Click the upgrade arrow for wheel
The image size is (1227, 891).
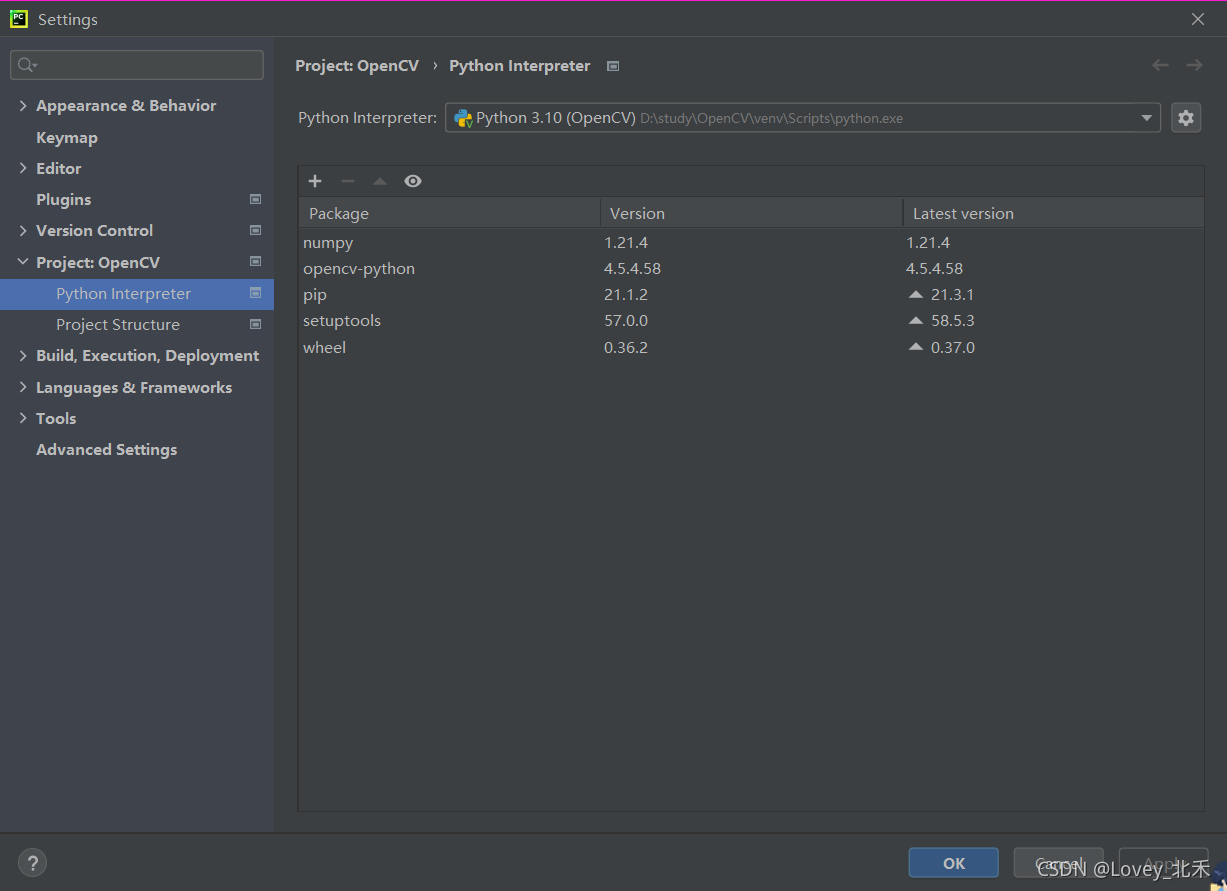click(916, 347)
